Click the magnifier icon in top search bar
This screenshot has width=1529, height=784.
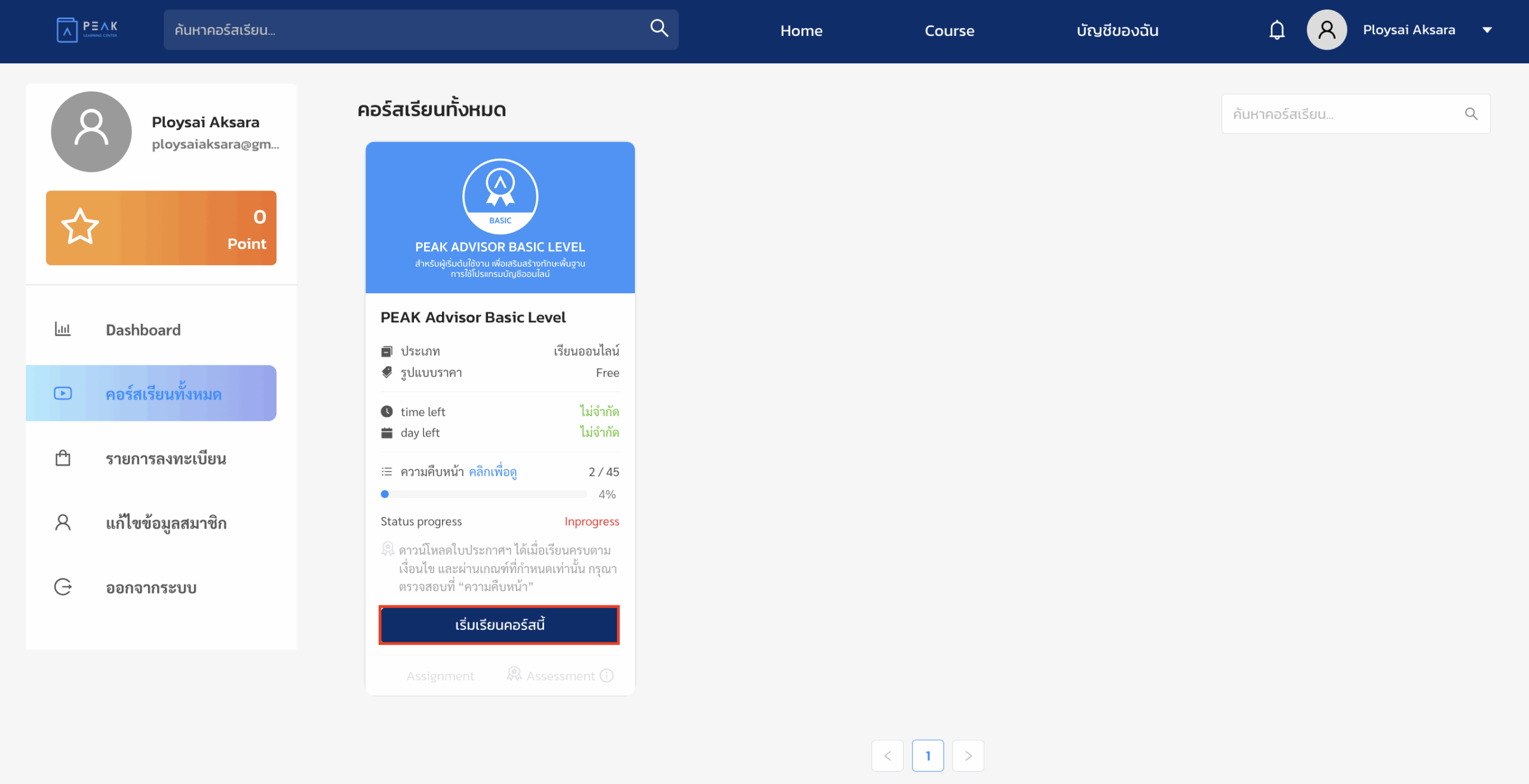coord(659,28)
